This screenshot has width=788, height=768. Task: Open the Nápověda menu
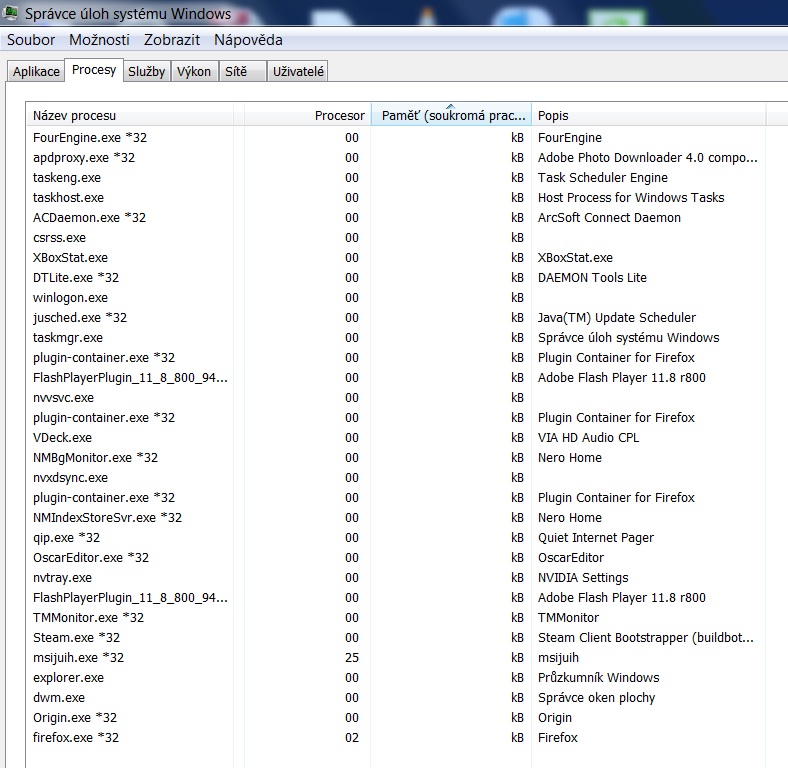[x=248, y=40]
